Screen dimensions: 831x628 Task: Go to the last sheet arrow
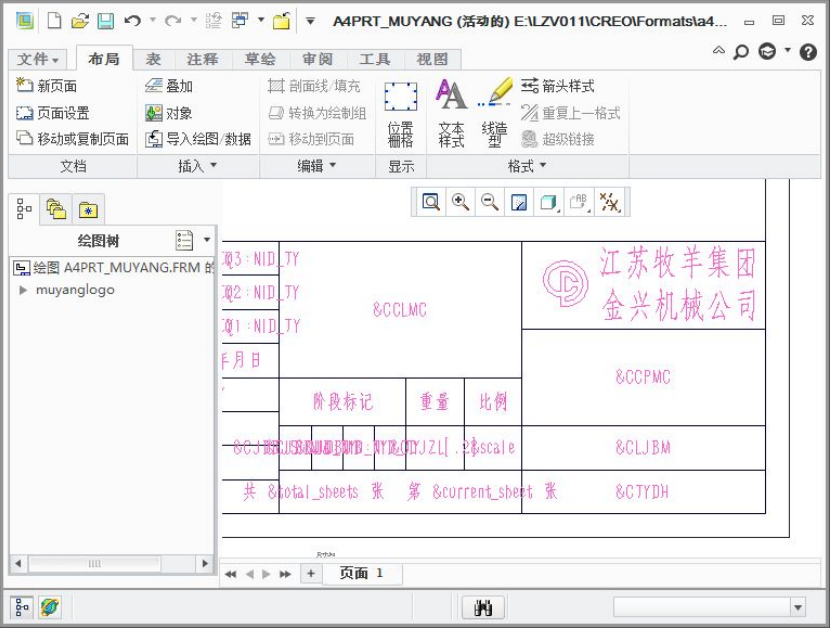285,574
